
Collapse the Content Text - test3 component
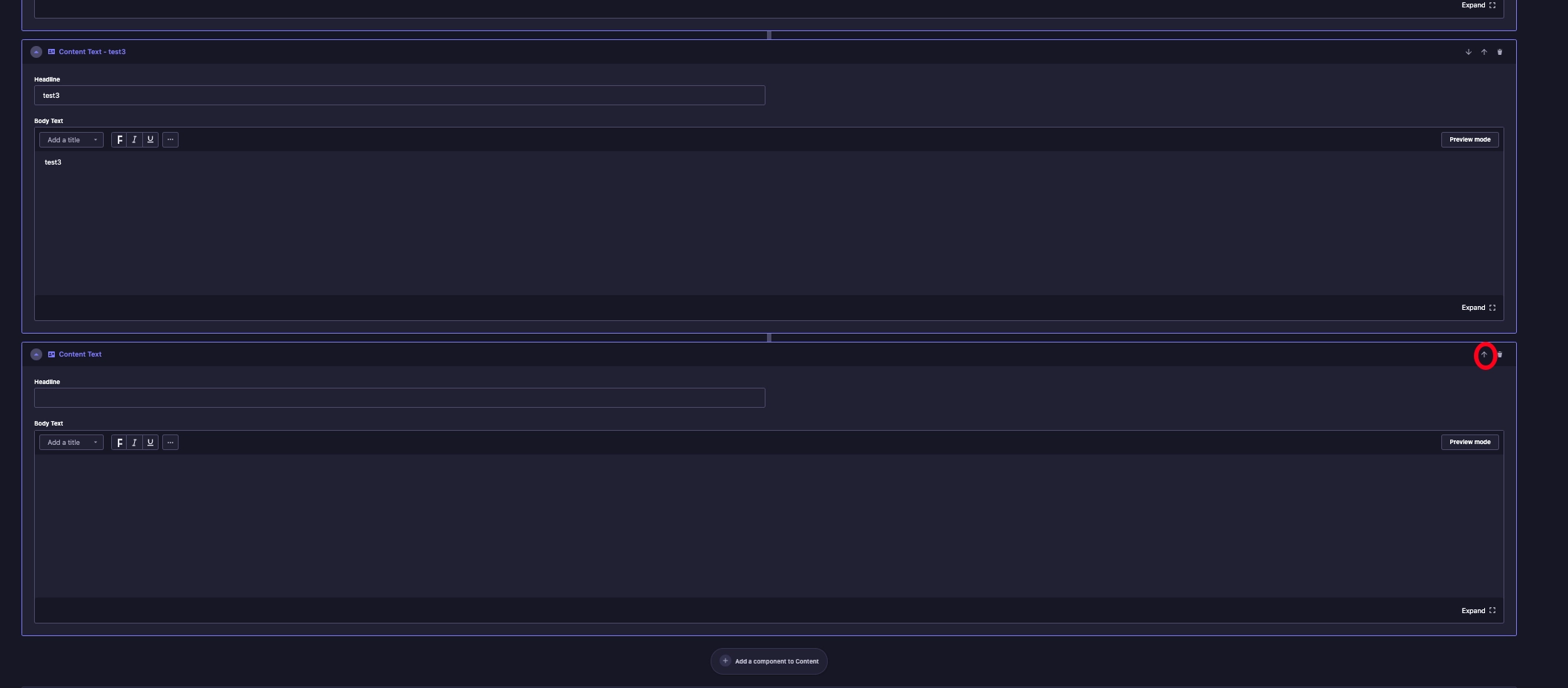point(36,52)
